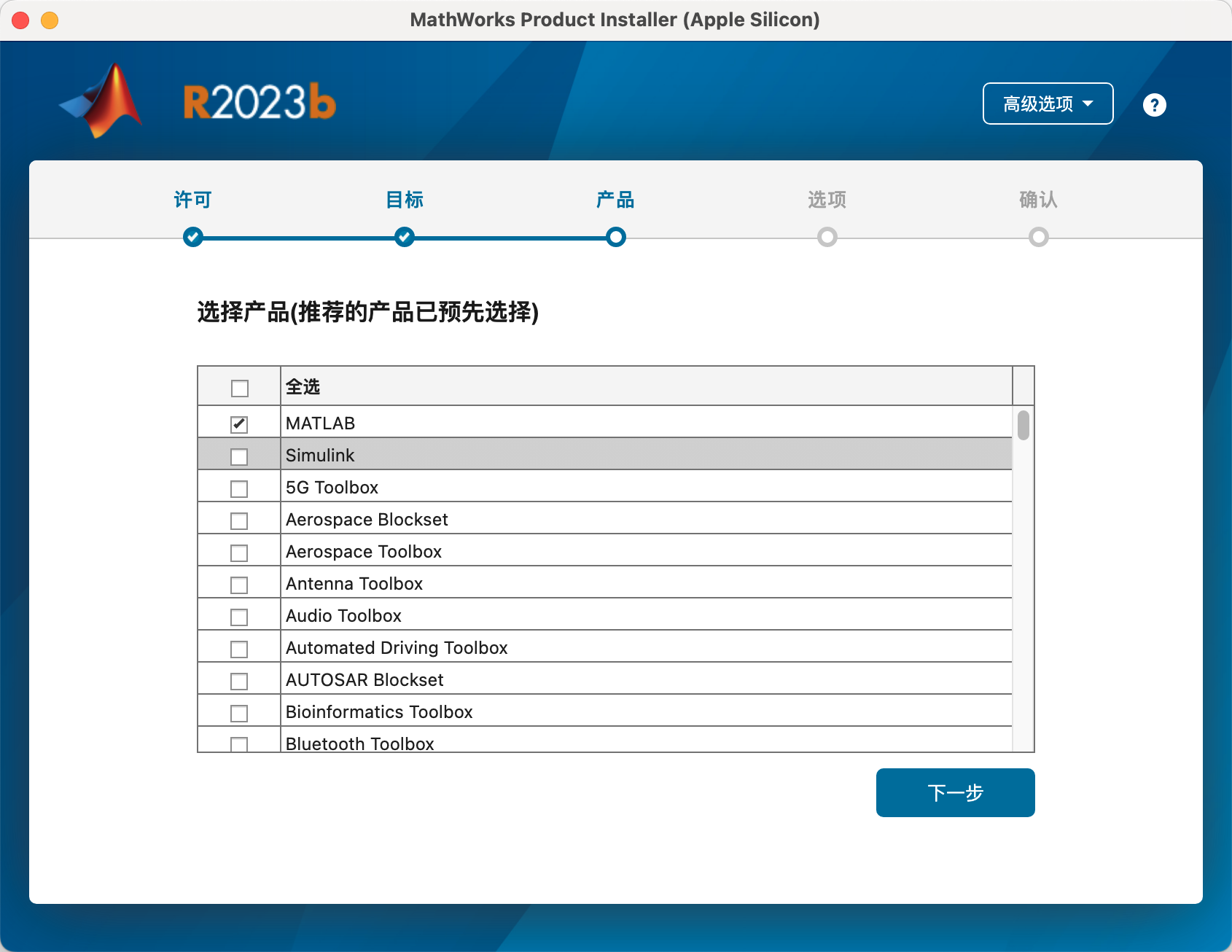Check the Automated Driving Toolbox checkbox
Screen dimensions: 1232x952
[x=239, y=649]
